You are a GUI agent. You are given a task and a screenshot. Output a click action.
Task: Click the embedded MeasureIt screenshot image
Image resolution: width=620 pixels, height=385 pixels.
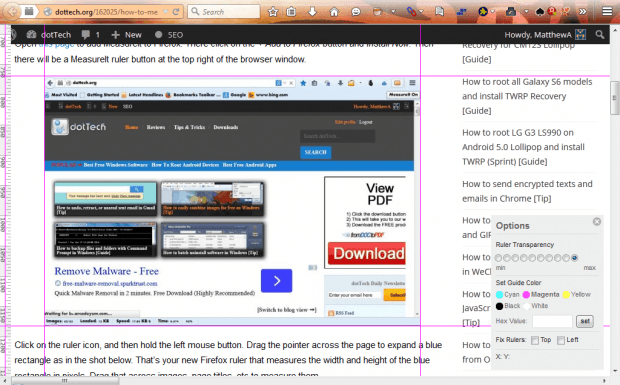click(x=232, y=201)
